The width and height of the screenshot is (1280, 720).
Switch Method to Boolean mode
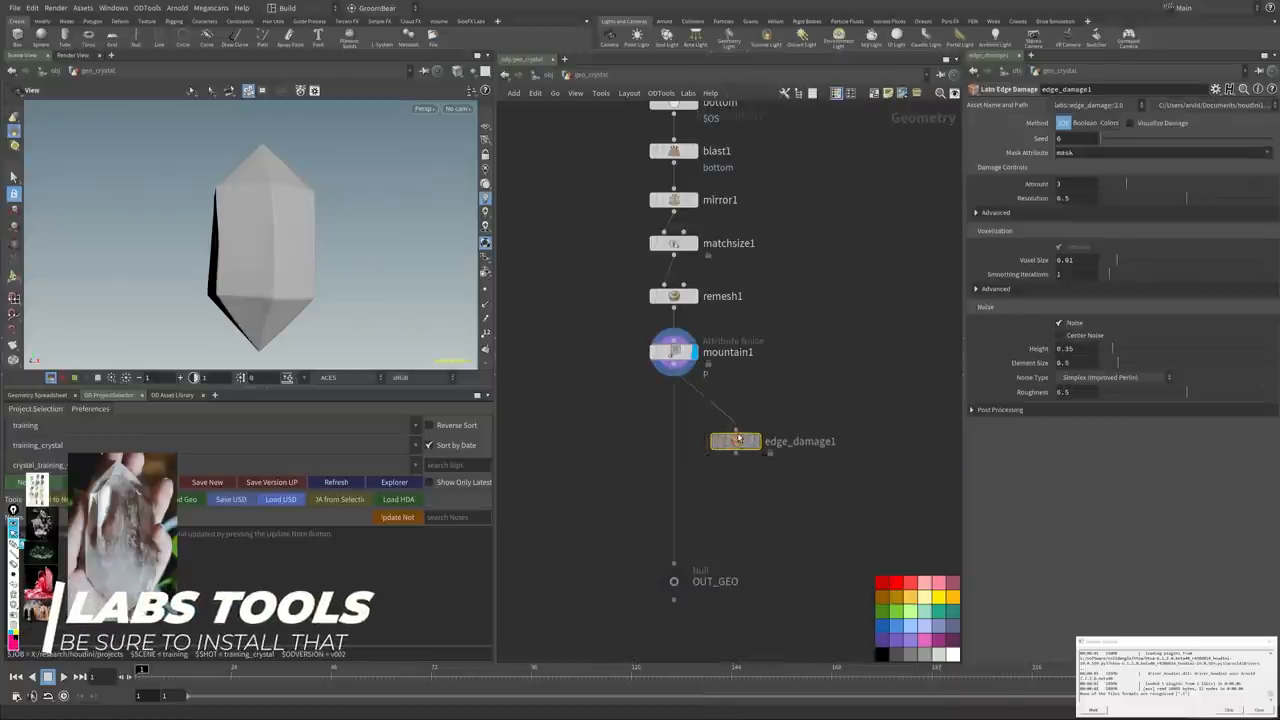tap(1086, 123)
